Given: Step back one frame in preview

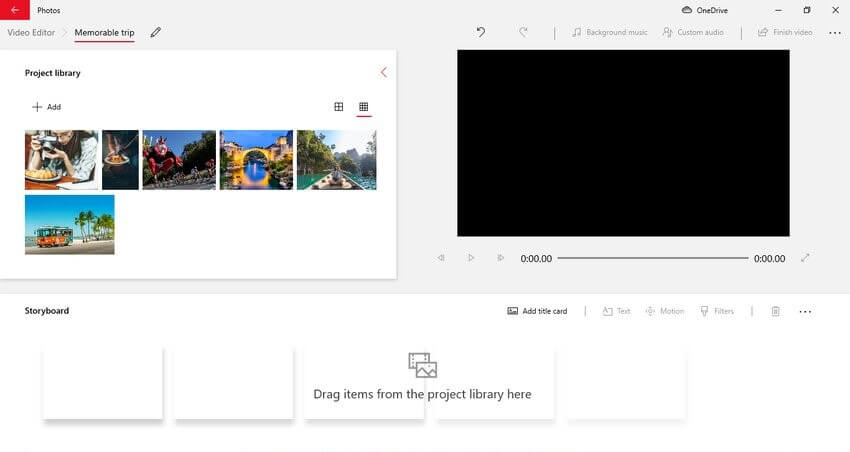Looking at the screenshot, I should tap(441, 258).
